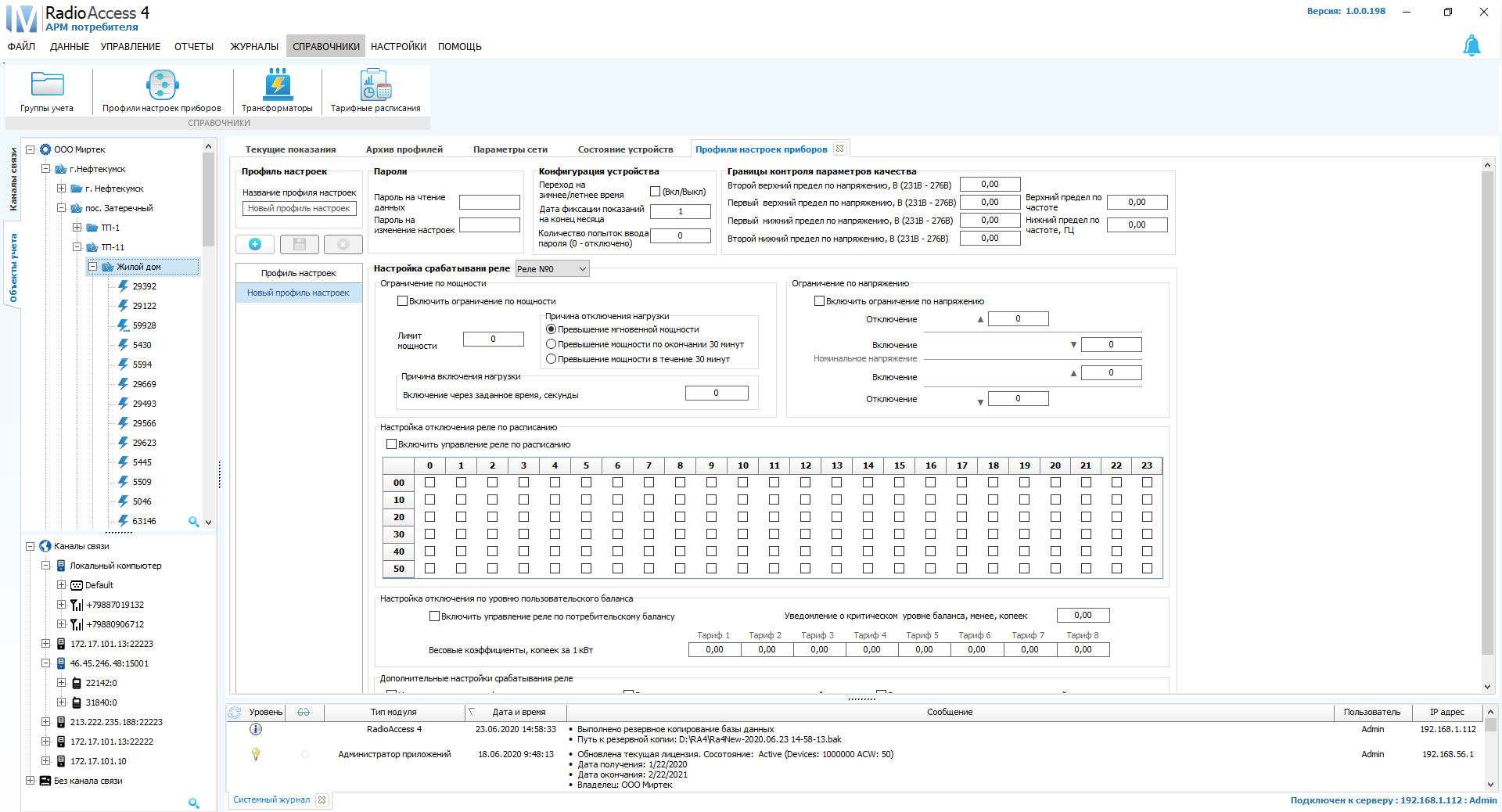
Task: Click Название профиля настроек field
Action: coord(299,209)
